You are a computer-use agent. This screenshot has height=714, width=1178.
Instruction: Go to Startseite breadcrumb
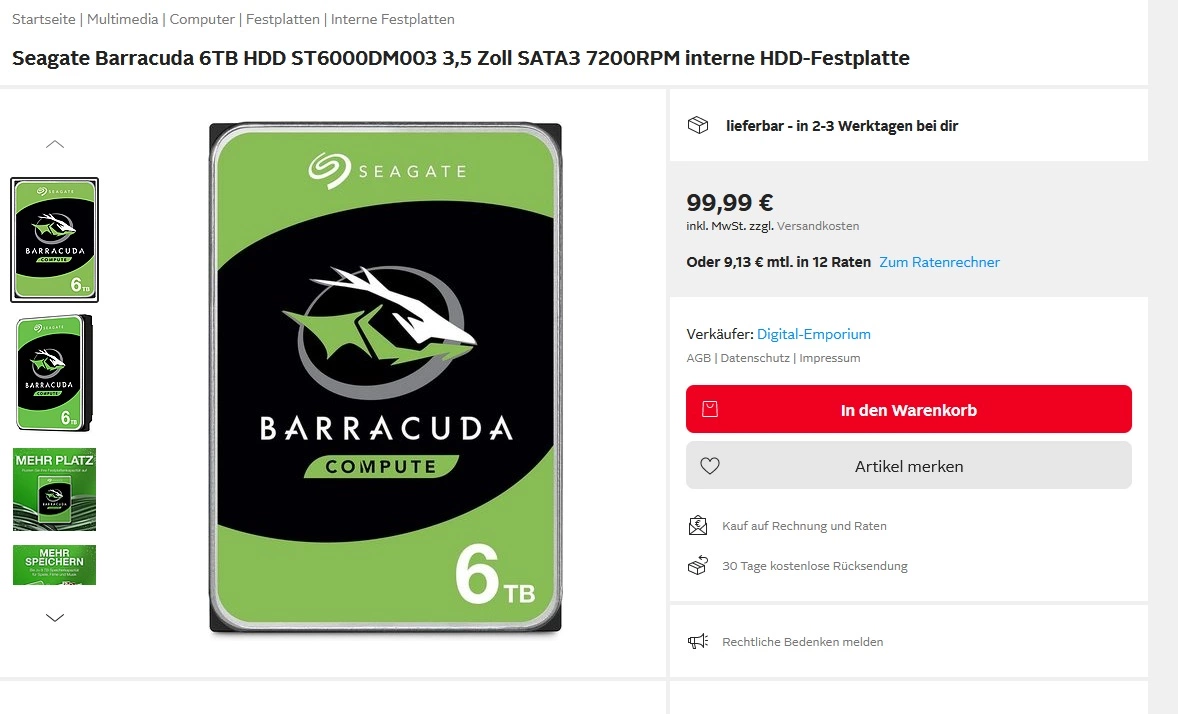pyautogui.click(x=44, y=20)
